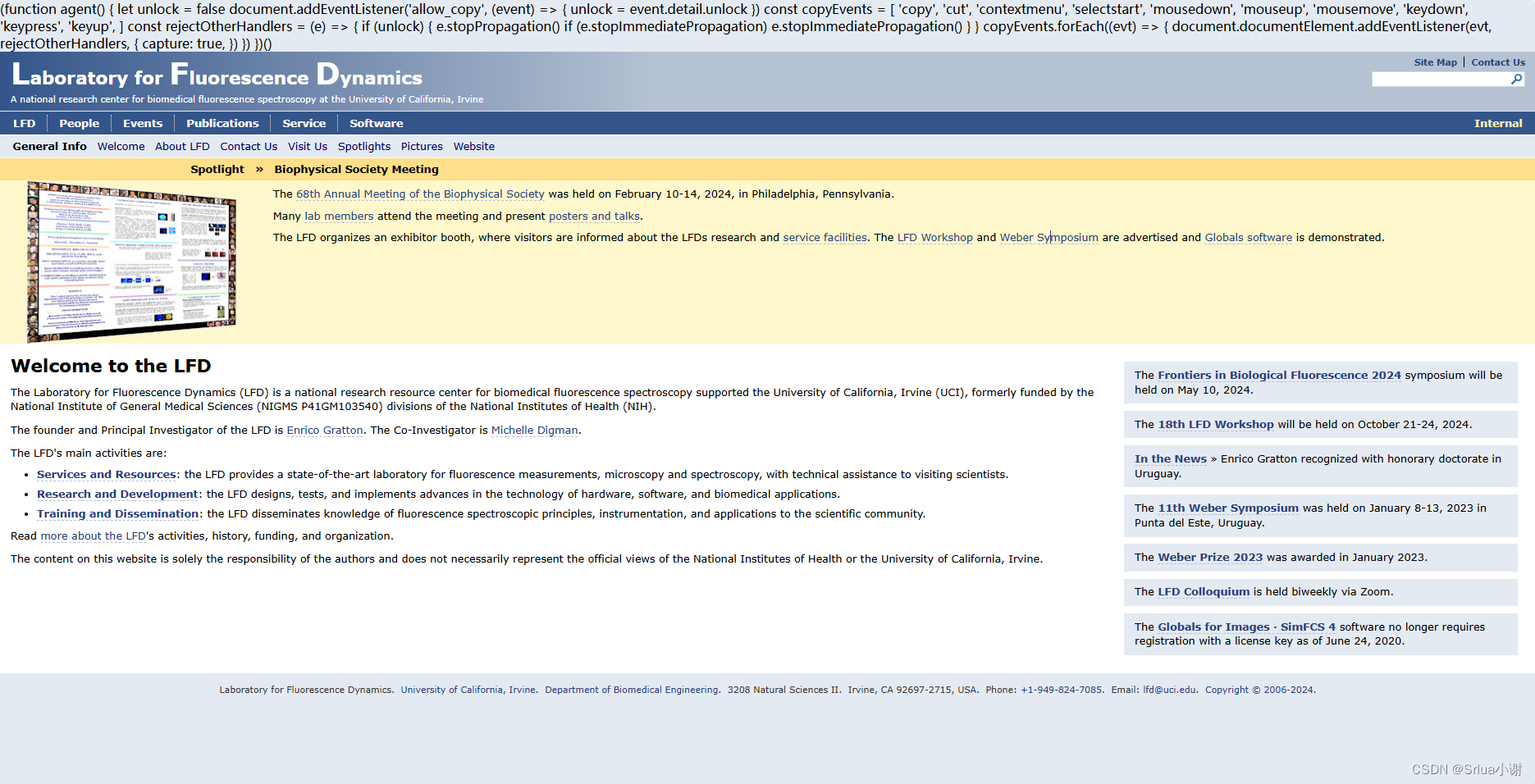Select Contact Us in the submenu bar

pos(249,146)
